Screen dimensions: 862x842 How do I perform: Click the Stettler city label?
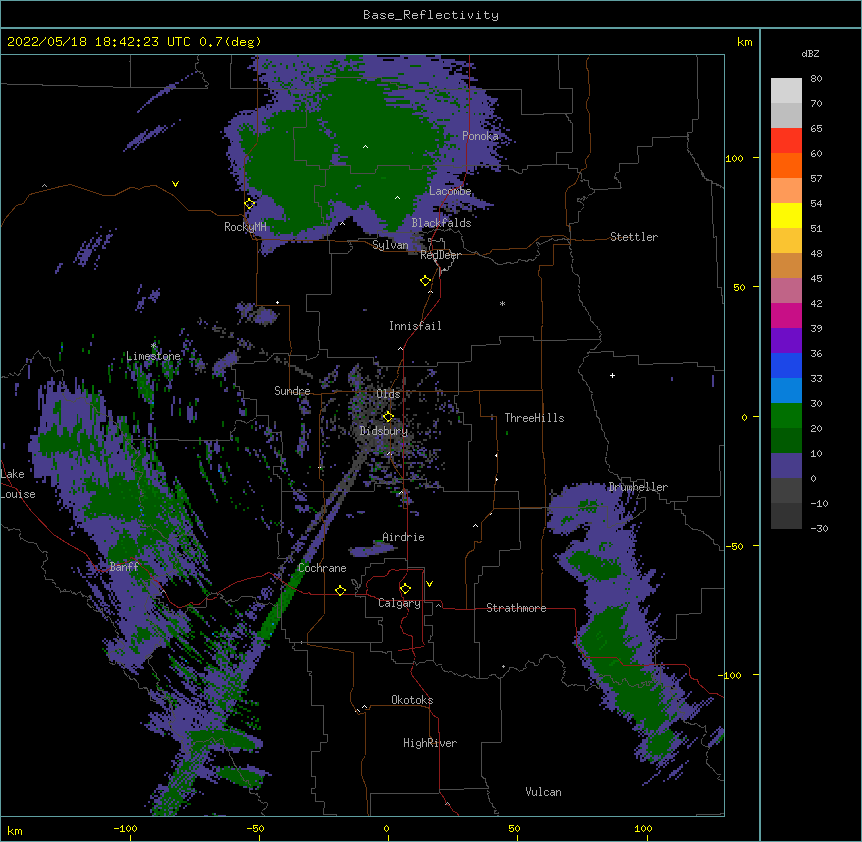634,237
